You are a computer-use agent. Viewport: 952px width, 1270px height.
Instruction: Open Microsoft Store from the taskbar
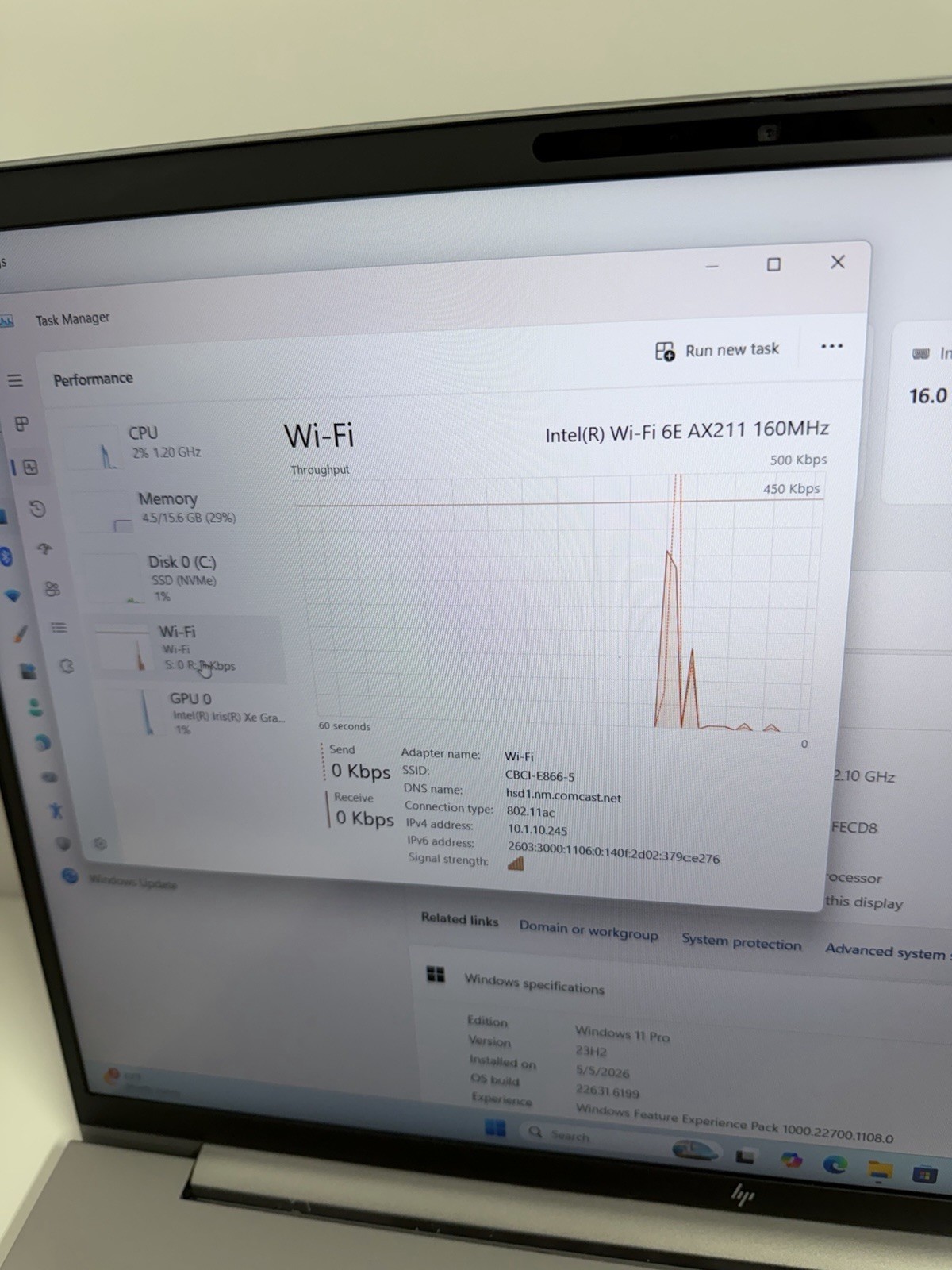[924, 1174]
